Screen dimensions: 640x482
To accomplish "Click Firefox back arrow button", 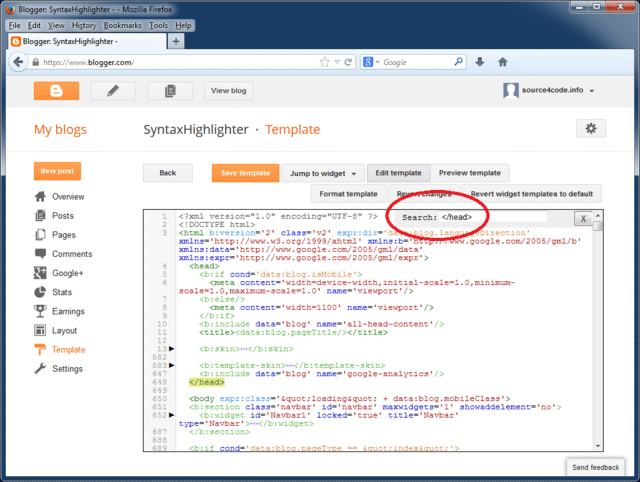I will click(x=18, y=62).
